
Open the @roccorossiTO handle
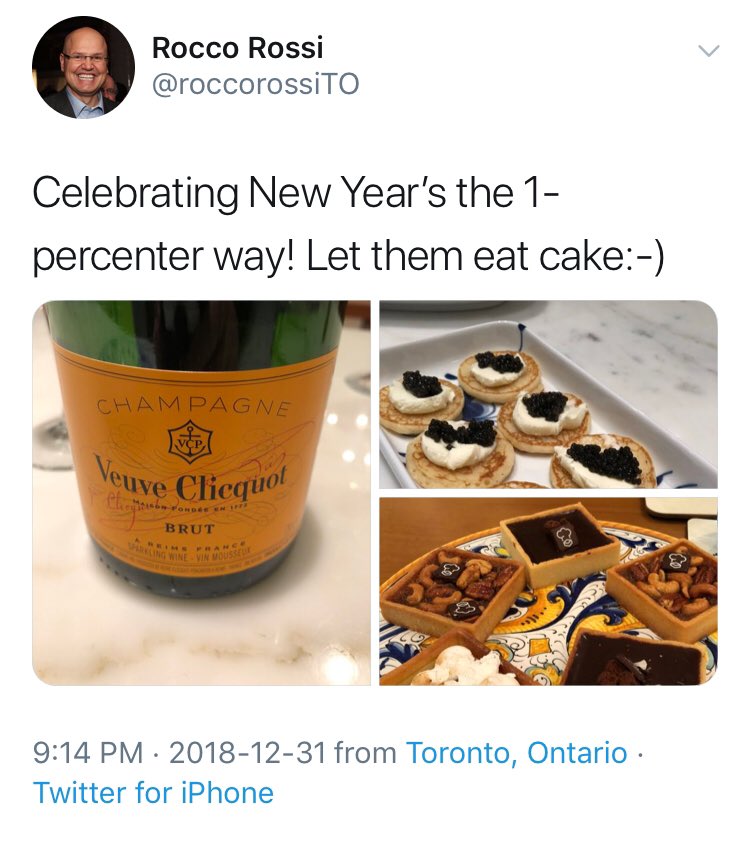click(x=256, y=84)
